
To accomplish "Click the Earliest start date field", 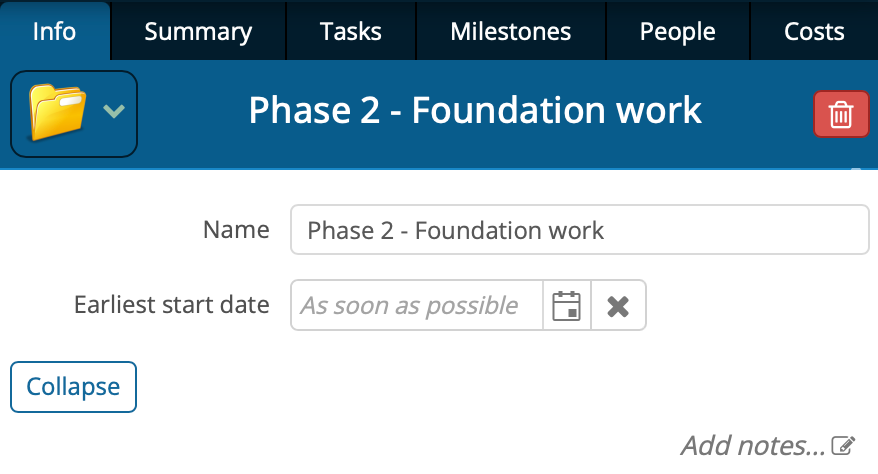I will (416, 305).
